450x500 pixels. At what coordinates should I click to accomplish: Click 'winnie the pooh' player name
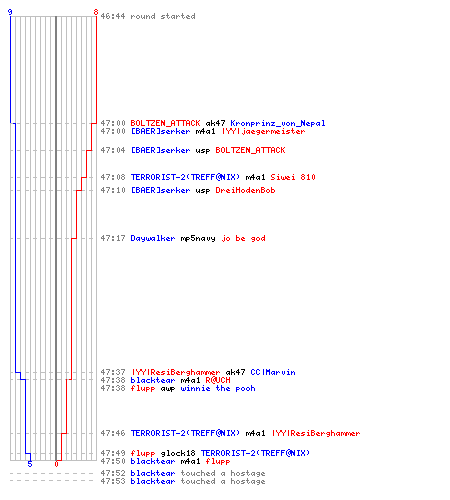point(218,388)
